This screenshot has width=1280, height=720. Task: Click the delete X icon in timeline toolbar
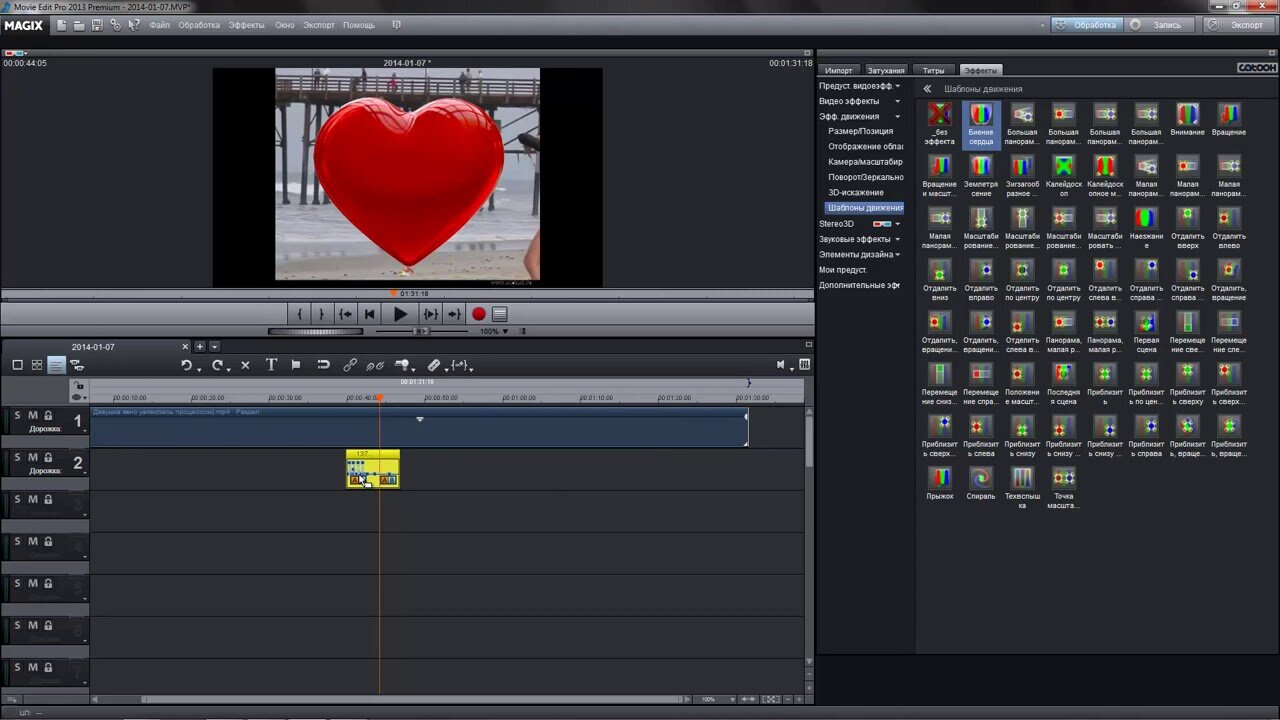245,365
